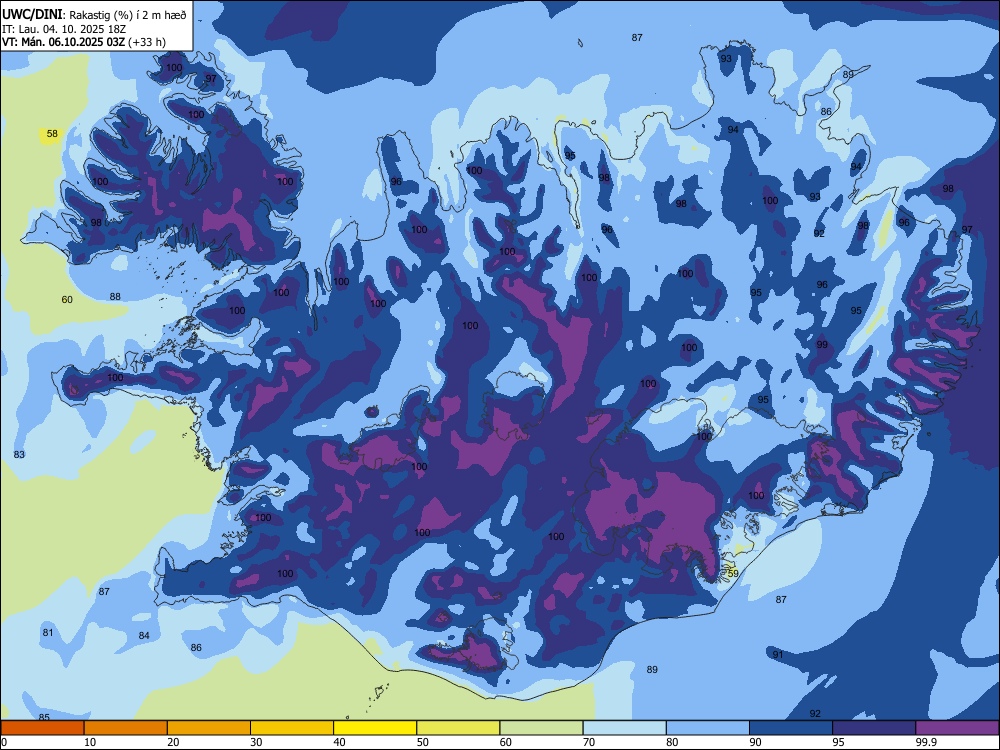Click the legend tick label '80'
Screen dimensions: 1000x750
(672, 742)
